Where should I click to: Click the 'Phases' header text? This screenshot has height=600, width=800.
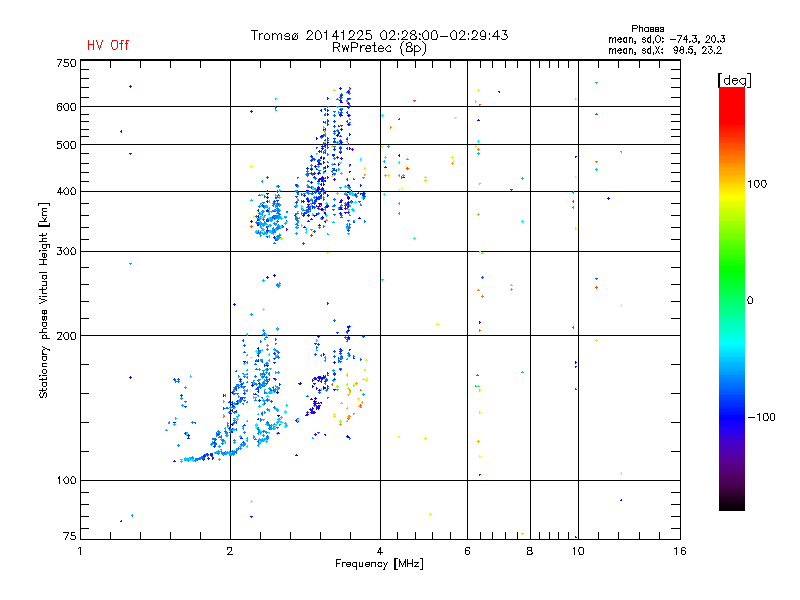(647, 29)
